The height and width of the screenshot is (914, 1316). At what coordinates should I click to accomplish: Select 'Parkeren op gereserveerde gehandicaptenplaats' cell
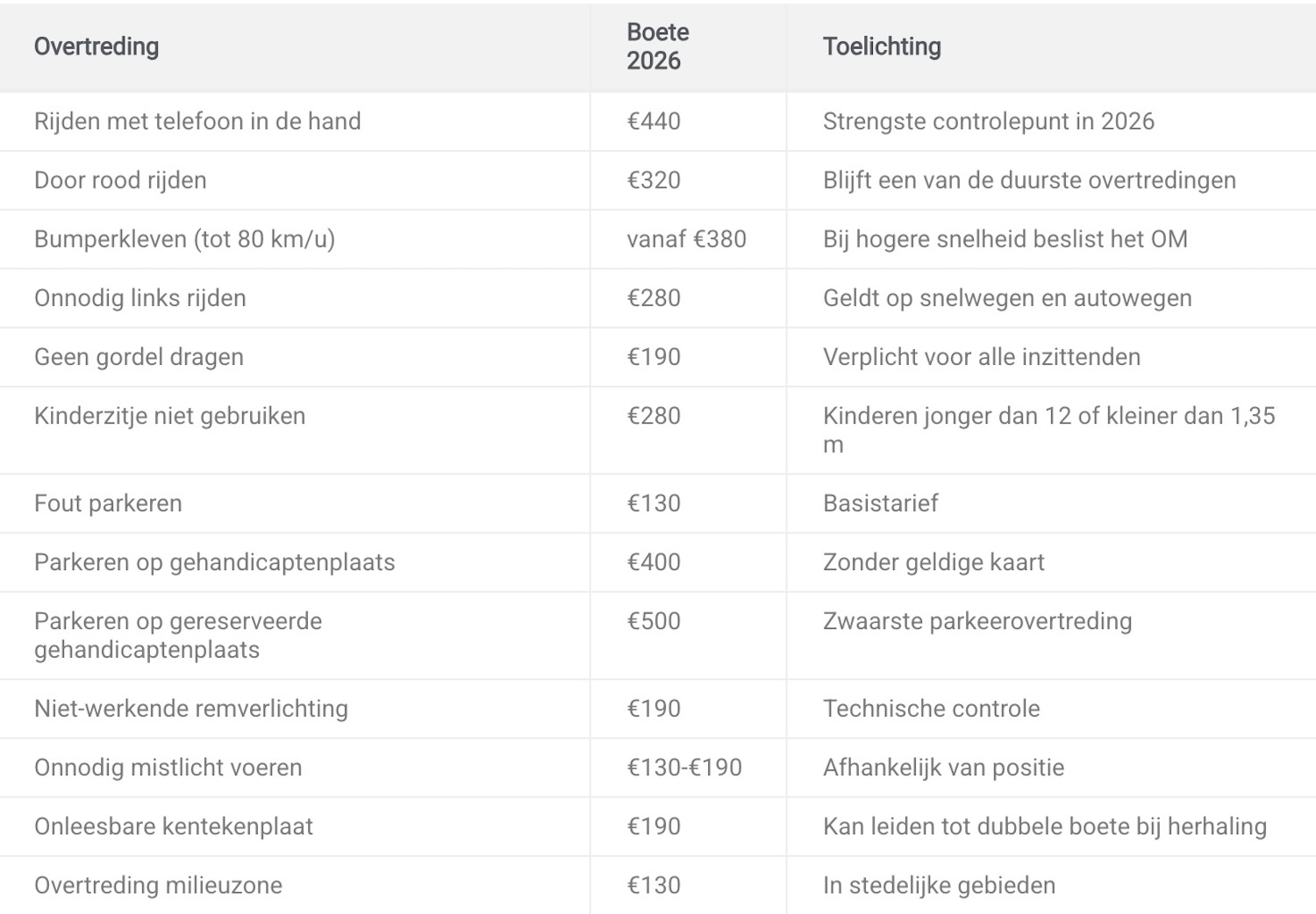pyautogui.click(x=178, y=635)
